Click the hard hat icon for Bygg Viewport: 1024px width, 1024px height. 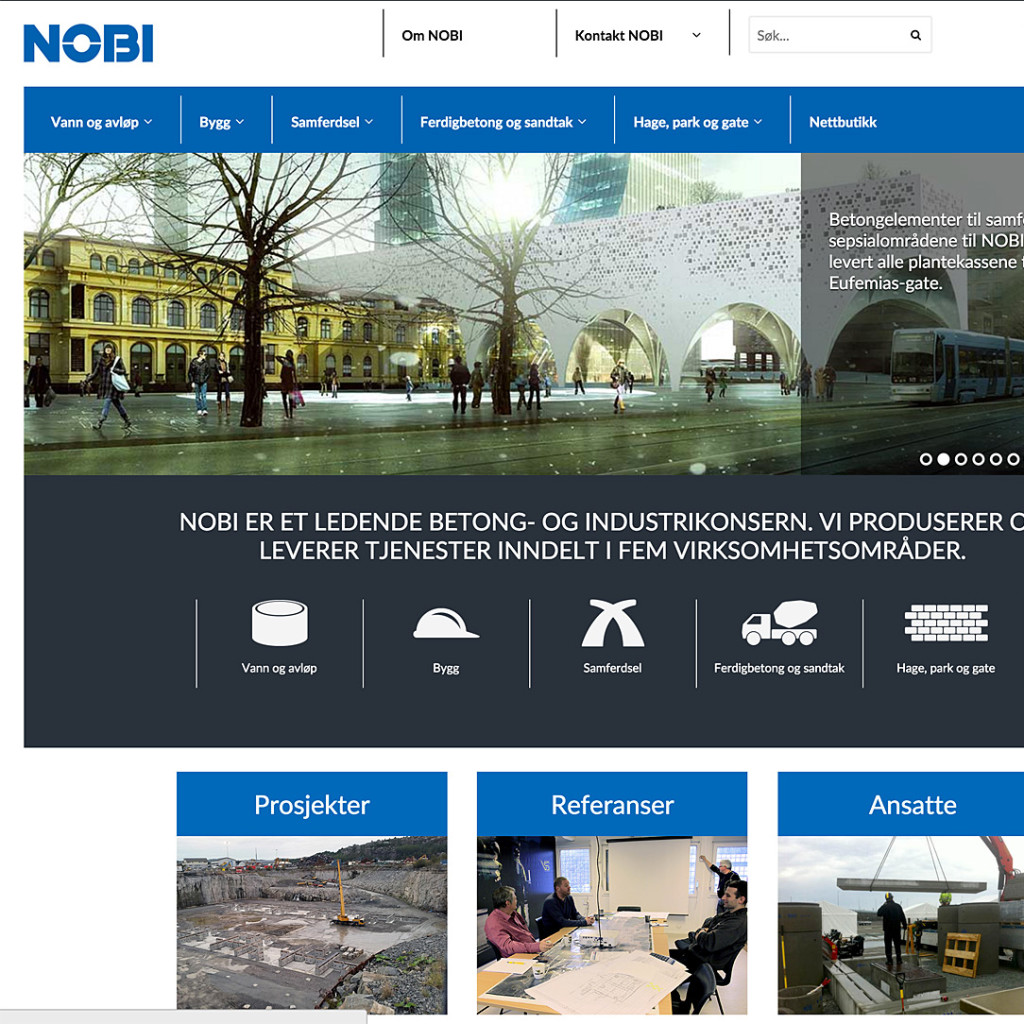(445, 624)
